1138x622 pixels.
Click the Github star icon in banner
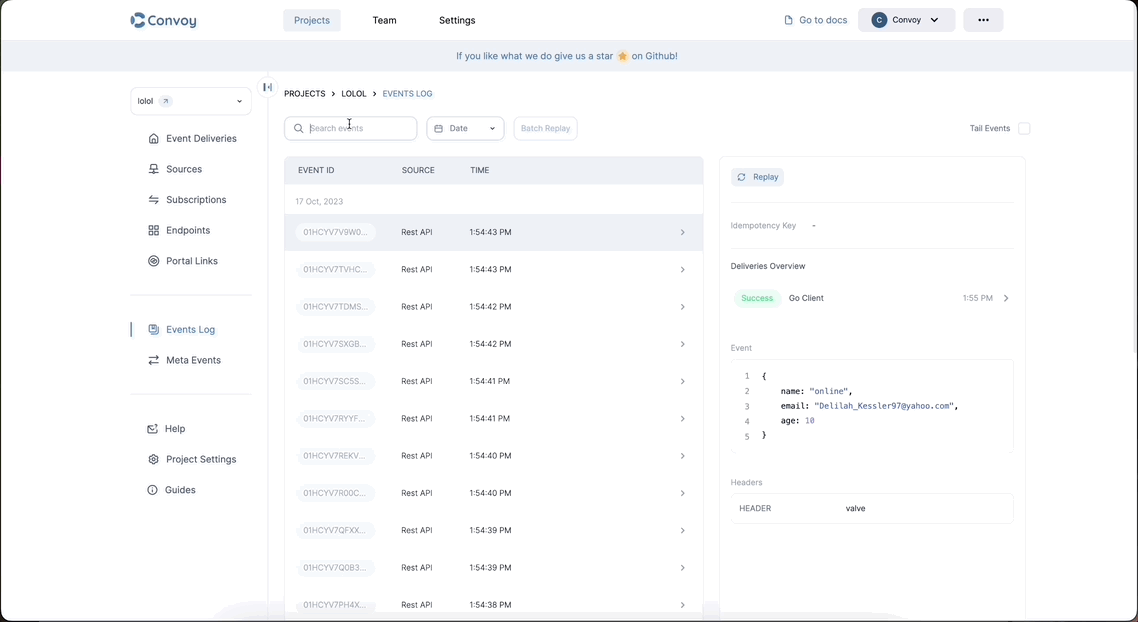623,56
